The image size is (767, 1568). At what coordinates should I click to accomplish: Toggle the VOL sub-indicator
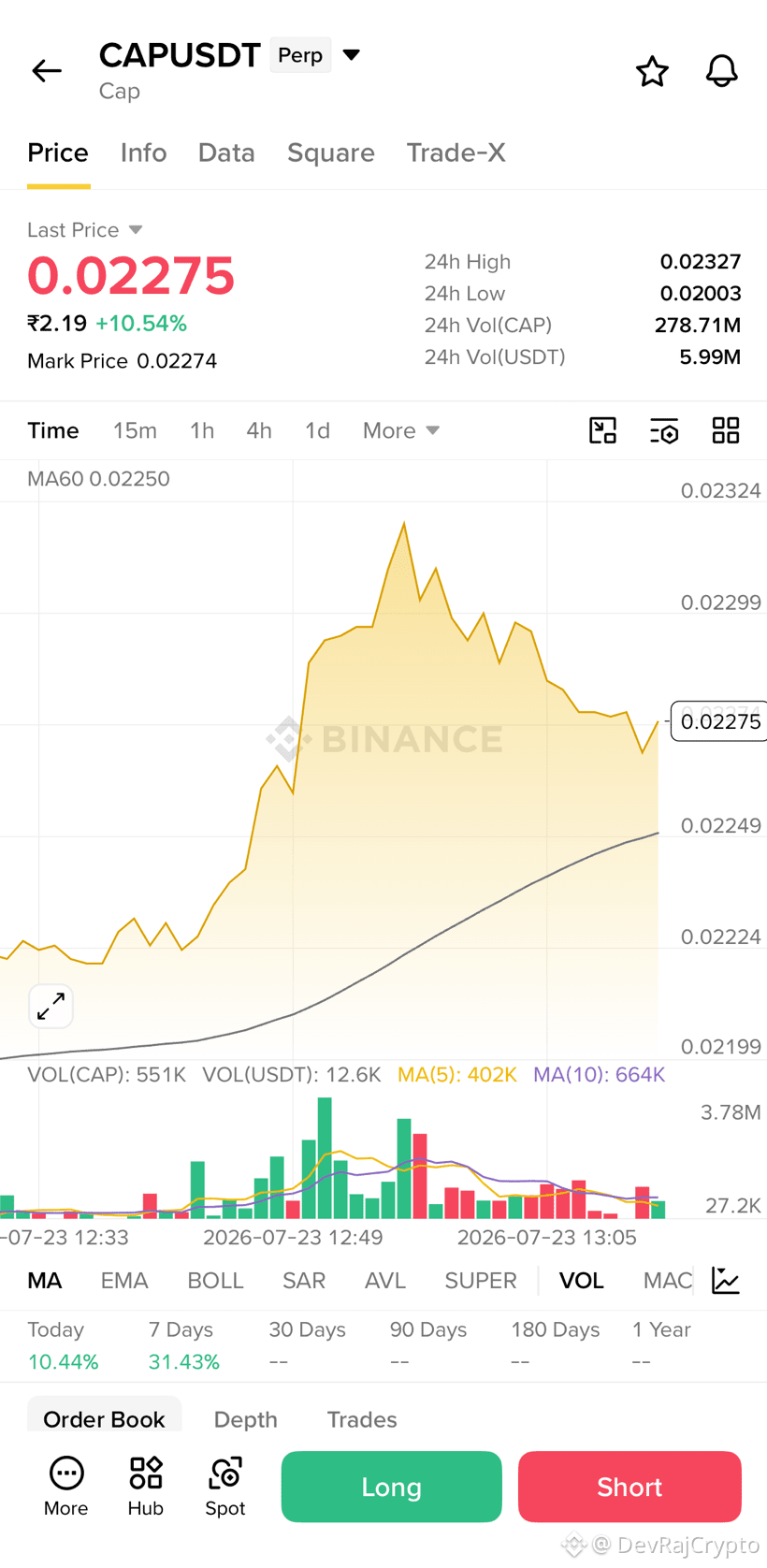click(x=581, y=1280)
